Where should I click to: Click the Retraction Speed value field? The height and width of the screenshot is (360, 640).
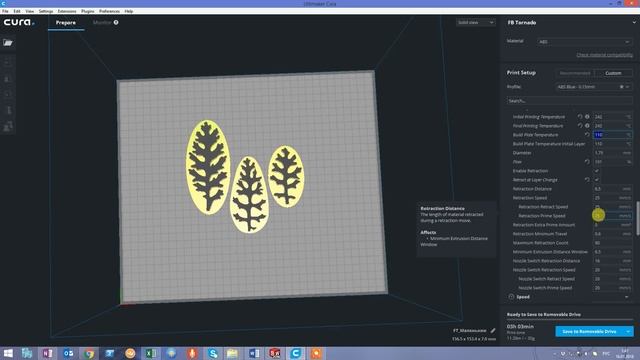[x=612, y=198]
